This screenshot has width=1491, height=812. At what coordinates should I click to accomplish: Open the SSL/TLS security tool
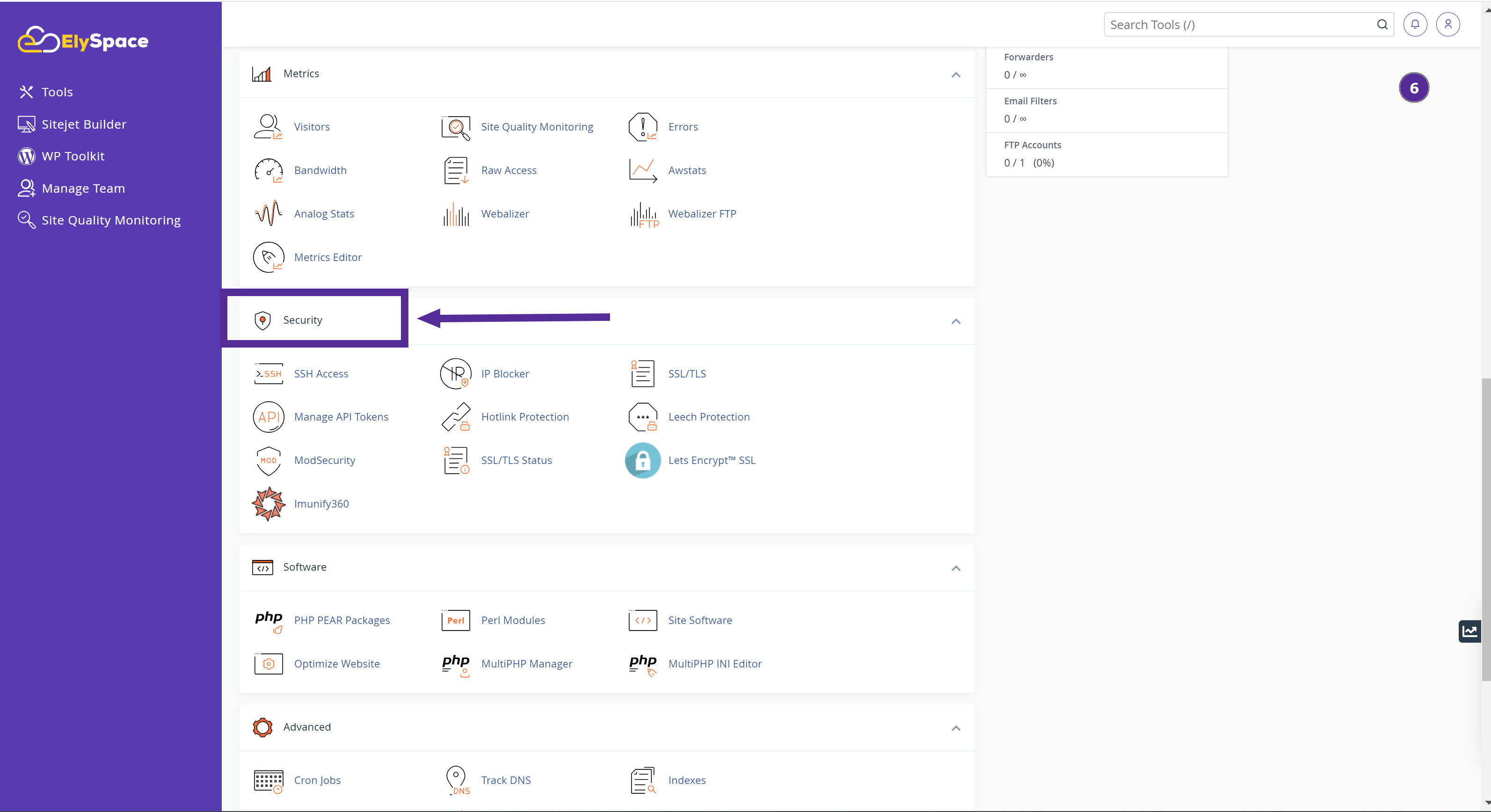(x=687, y=373)
